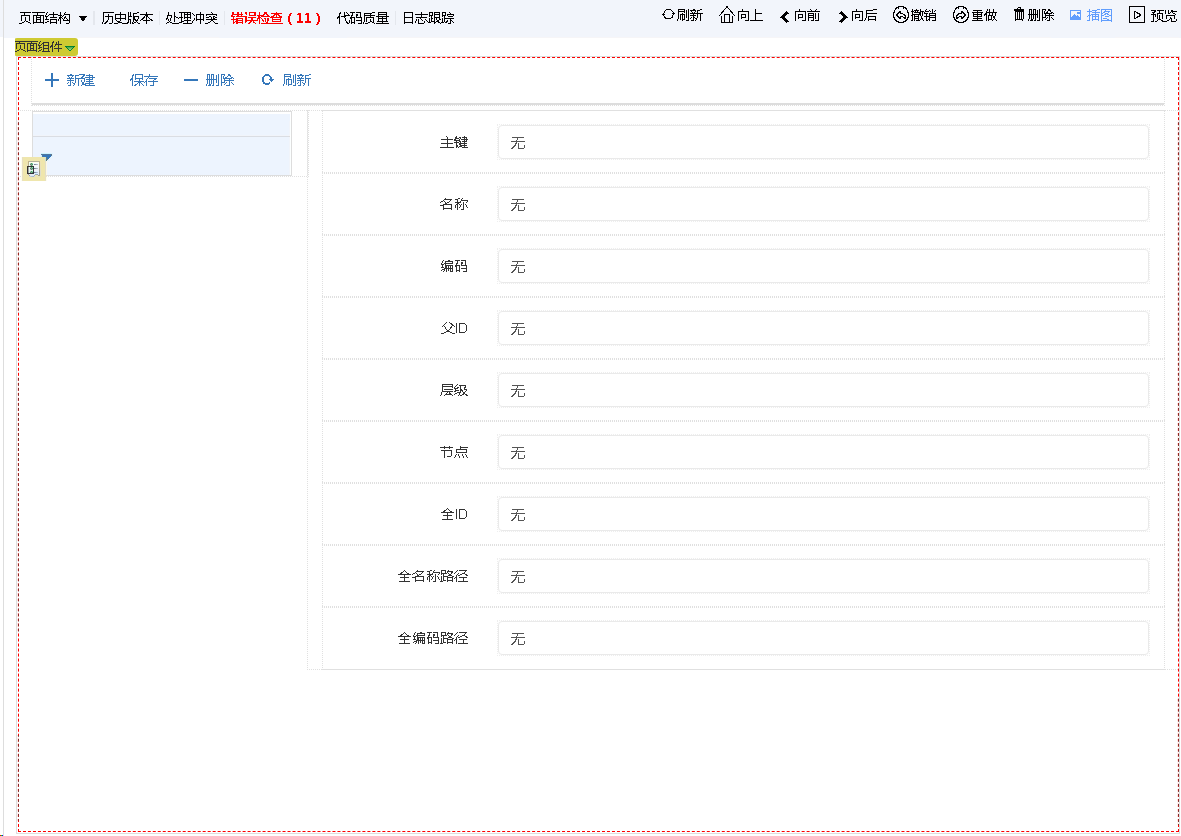Screen dimensions: 1181x836
Task: Go back with the 向前 arrow
Action: click(785, 16)
